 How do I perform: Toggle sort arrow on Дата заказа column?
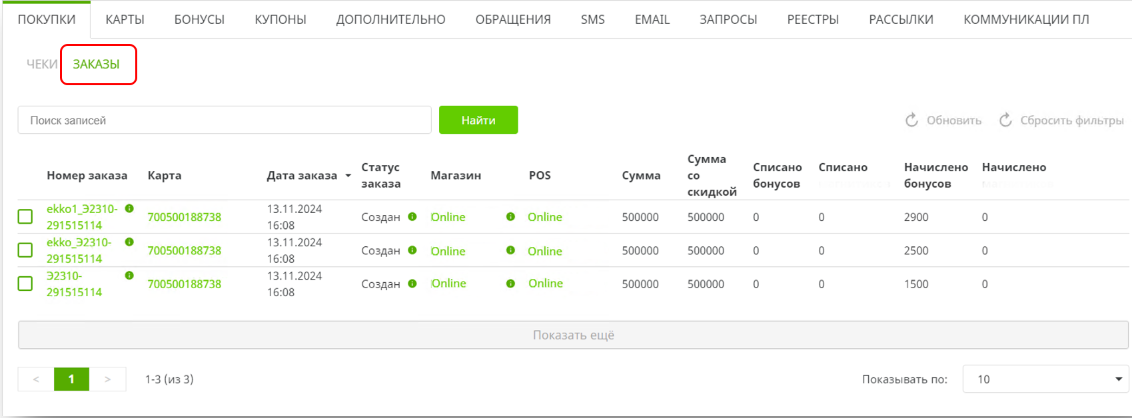pos(348,176)
